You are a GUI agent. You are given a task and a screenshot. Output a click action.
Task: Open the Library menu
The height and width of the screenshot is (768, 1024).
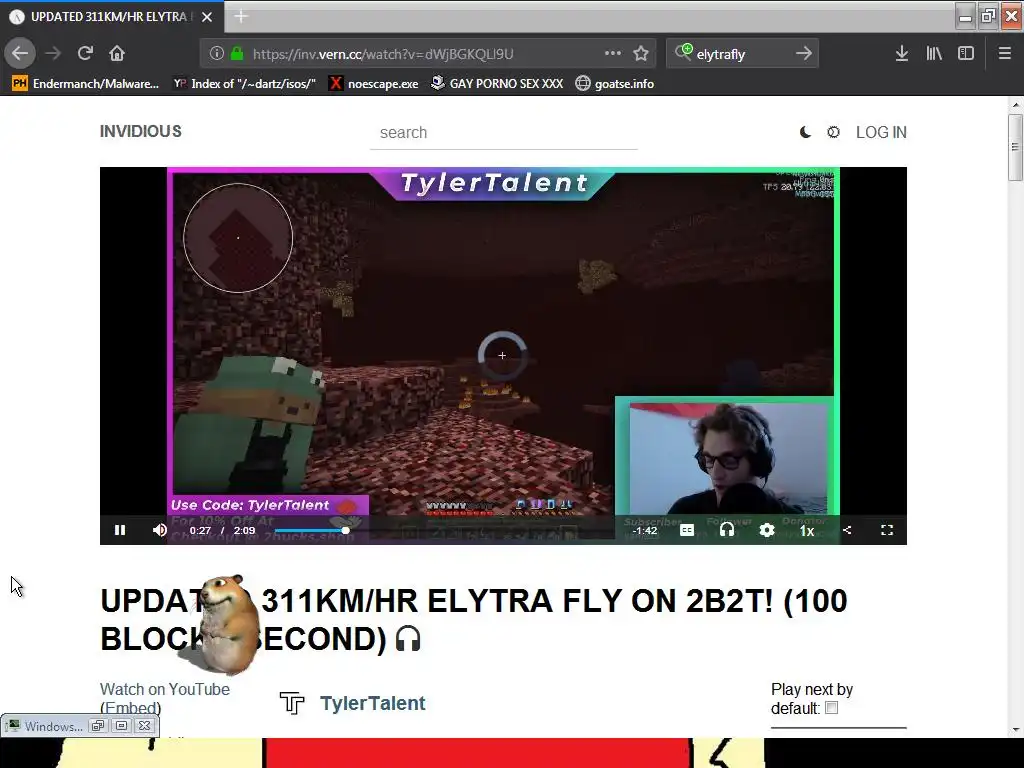click(x=934, y=54)
